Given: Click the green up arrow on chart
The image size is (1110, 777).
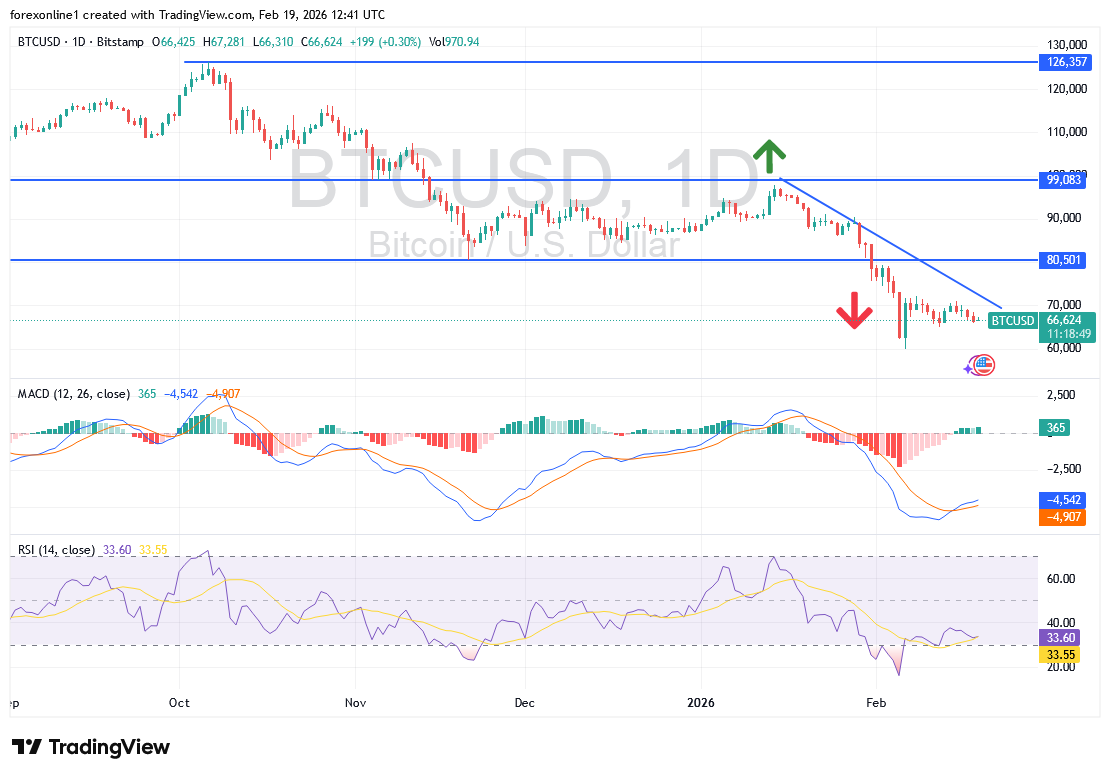Looking at the screenshot, I should pos(769,157).
